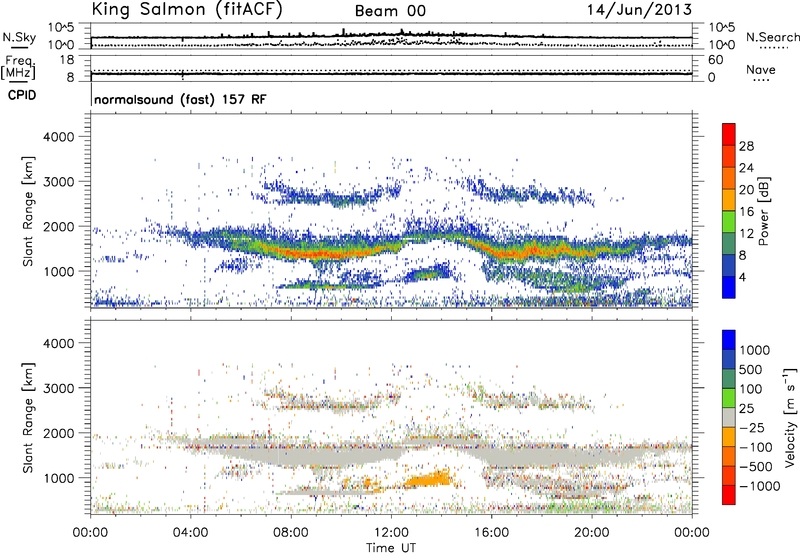Screen dimensions: 800x554
Task: Click the '04:00' time axis tick label
Action: [x=190, y=533]
